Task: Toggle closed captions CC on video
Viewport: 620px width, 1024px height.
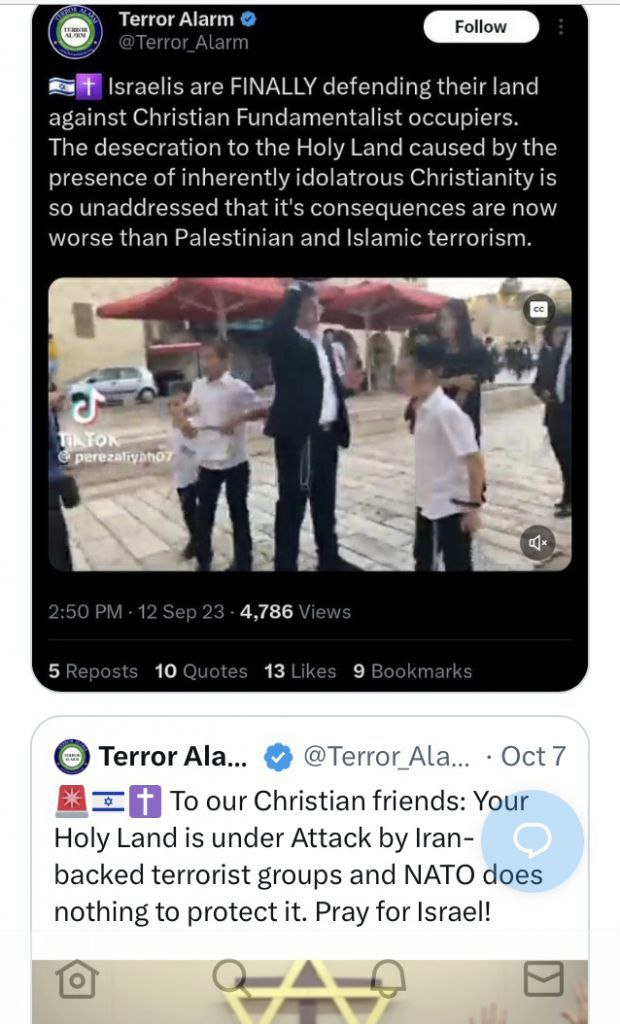Action: [x=538, y=310]
